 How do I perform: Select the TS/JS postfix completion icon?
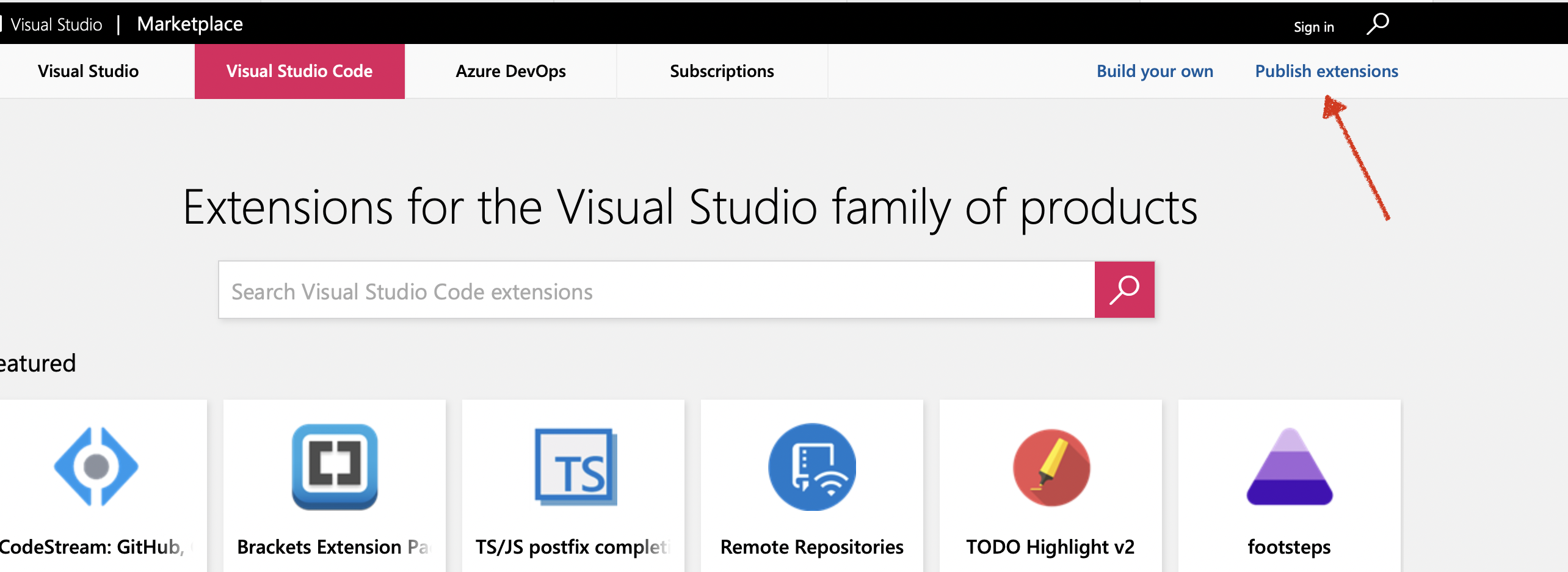(575, 467)
